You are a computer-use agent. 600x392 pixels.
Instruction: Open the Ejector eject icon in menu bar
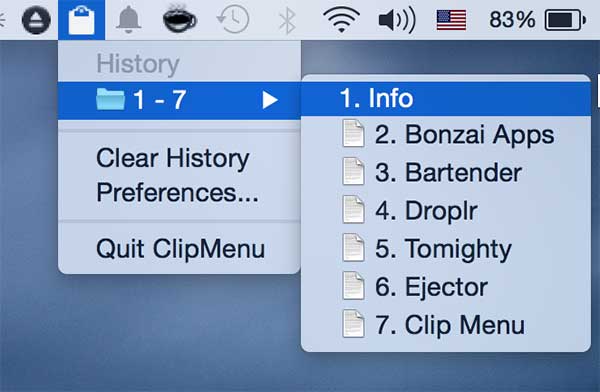(x=36, y=20)
